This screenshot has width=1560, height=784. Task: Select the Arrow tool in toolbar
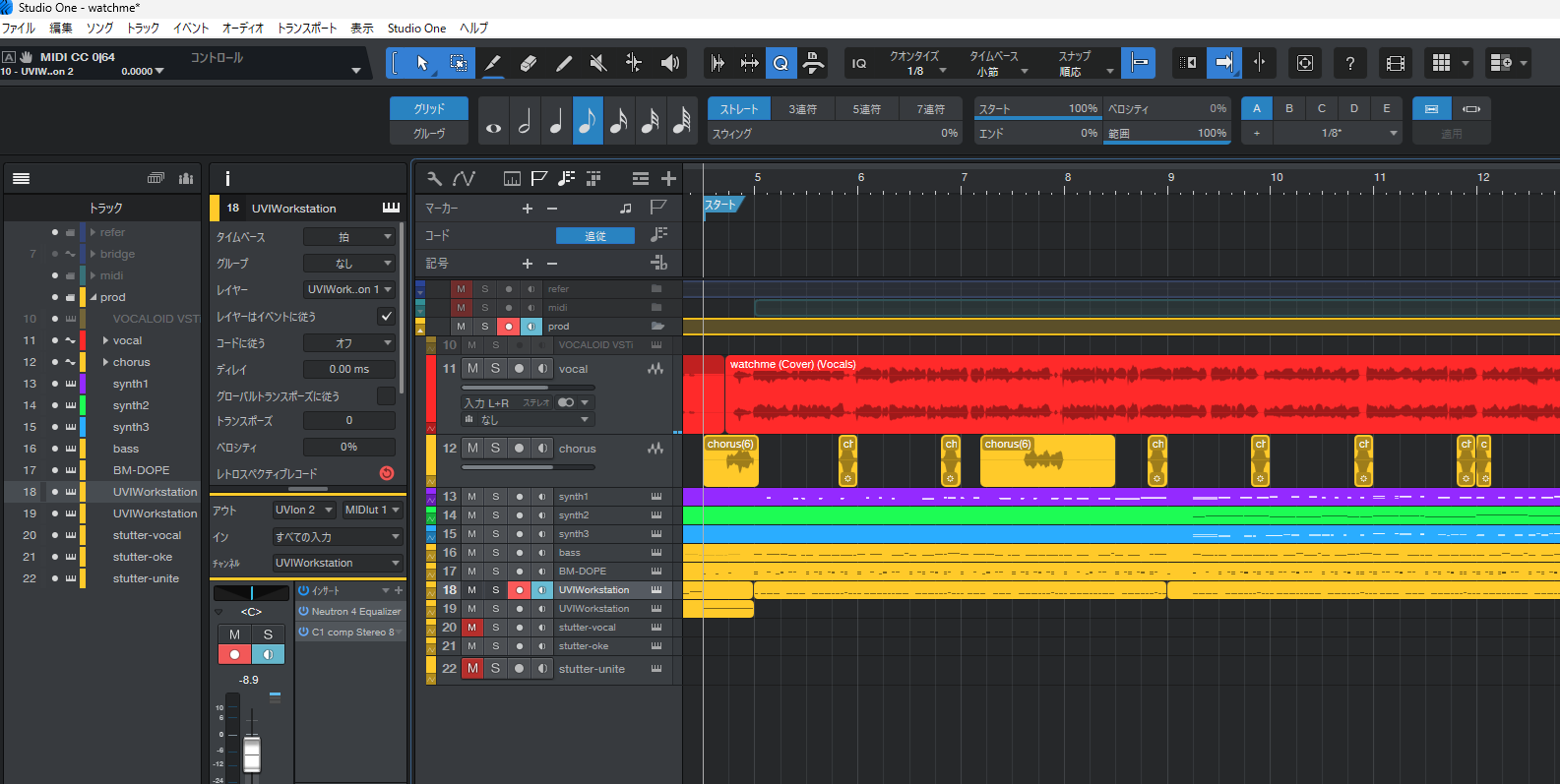pyautogui.click(x=422, y=63)
